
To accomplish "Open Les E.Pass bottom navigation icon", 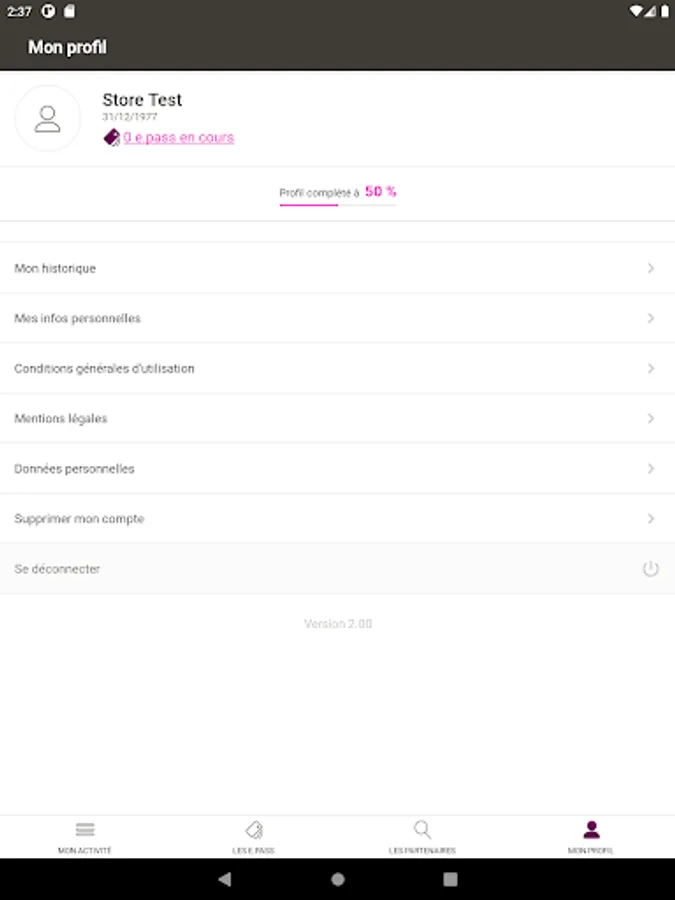I will [x=254, y=830].
